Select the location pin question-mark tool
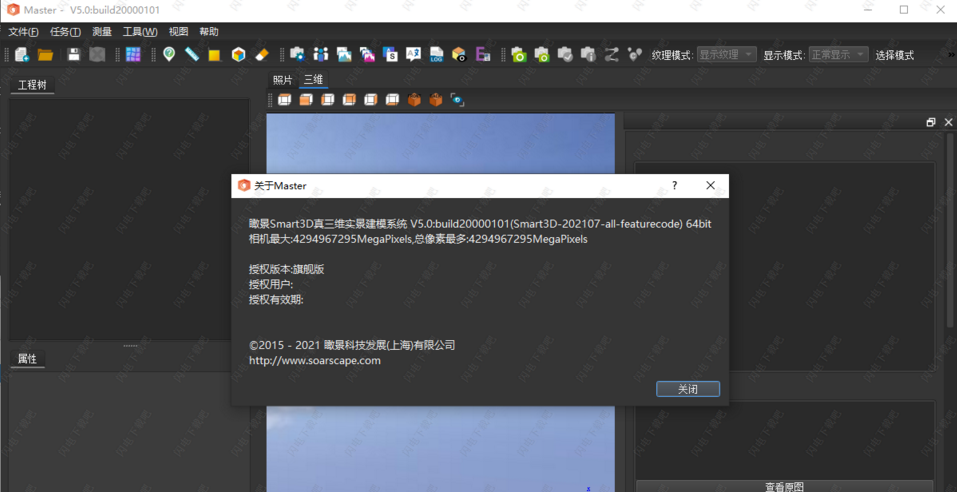Screen dimensions: 957x492 [x=169, y=55]
